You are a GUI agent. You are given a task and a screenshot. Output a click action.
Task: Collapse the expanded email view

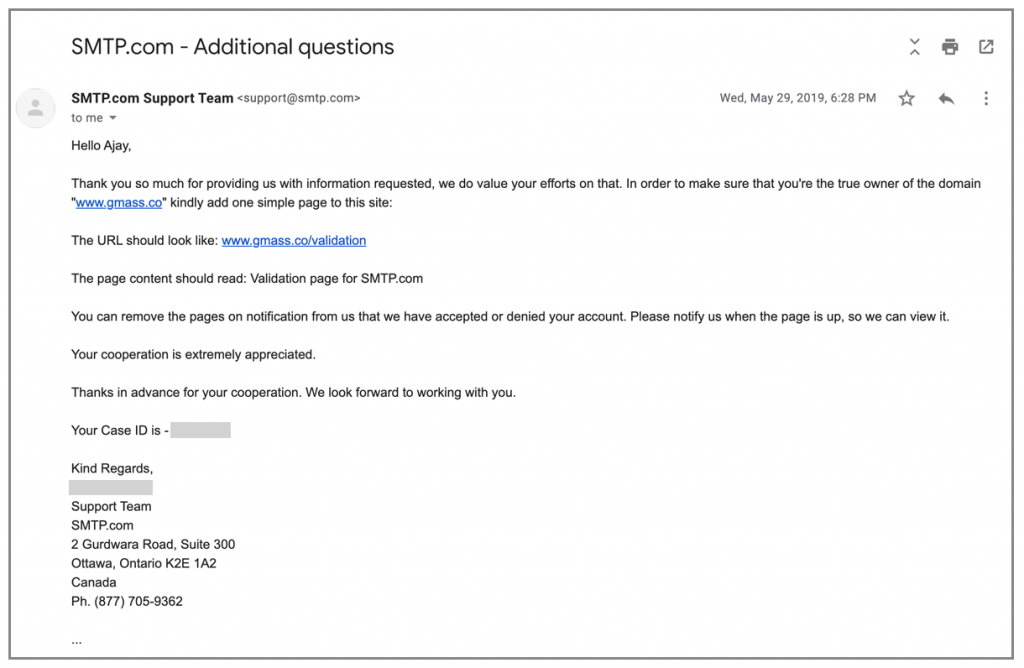(x=914, y=46)
